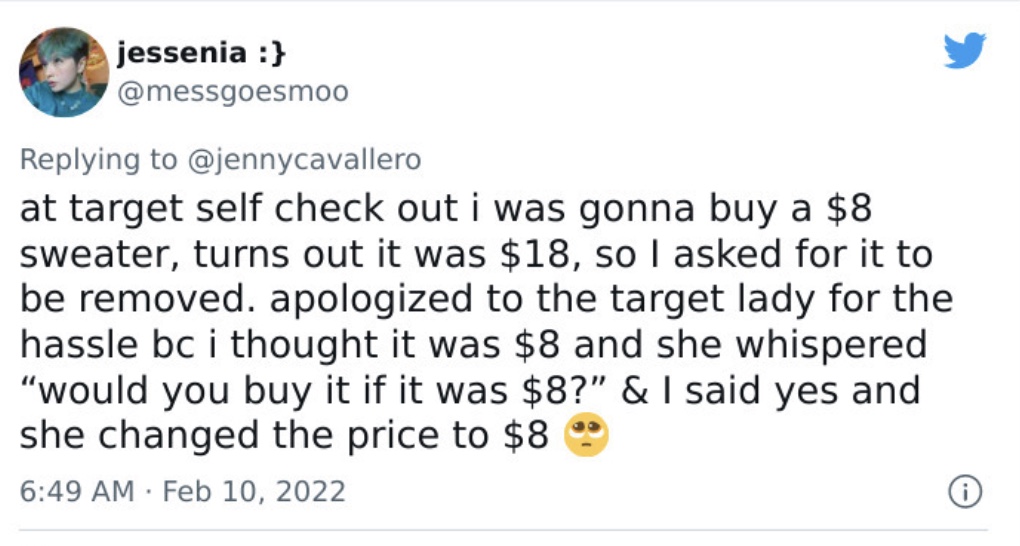Follow the @jennycavallero mention link

point(304,160)
